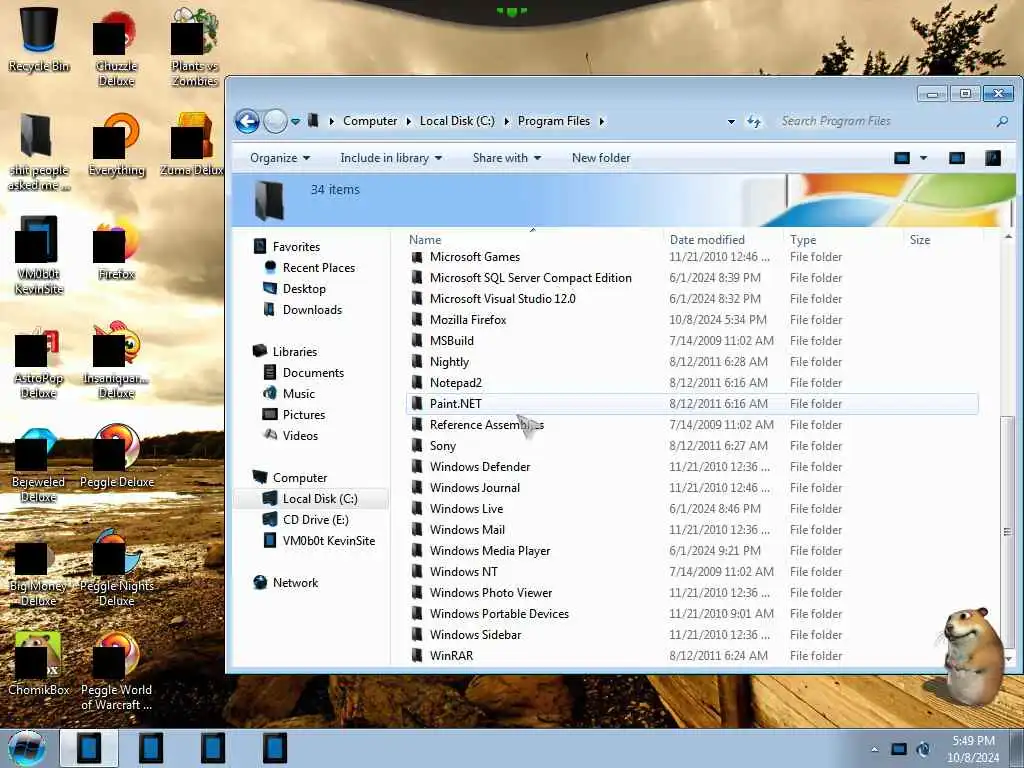Click the refresh icon beside address bar
This screenshot has width=1024, height=768.
click(x=754, y=121)
